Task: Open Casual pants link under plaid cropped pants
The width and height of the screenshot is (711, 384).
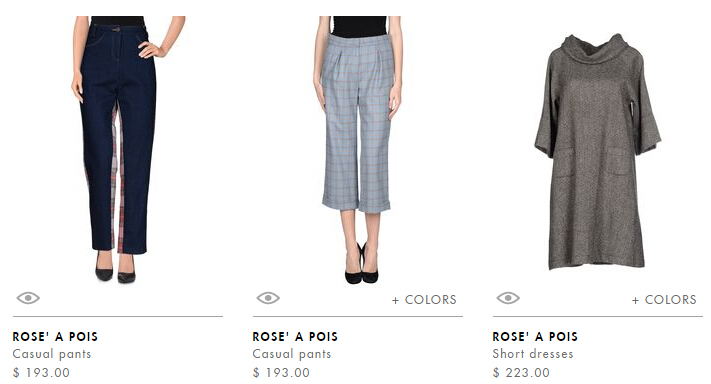Action: tap(292, 354)
